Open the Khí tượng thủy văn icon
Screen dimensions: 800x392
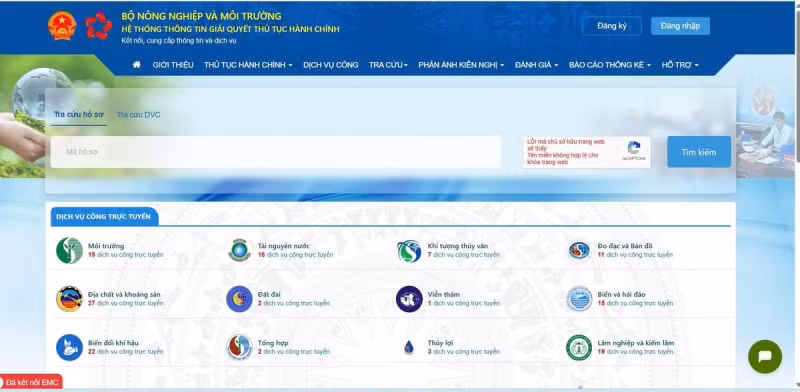coord(409,251)
